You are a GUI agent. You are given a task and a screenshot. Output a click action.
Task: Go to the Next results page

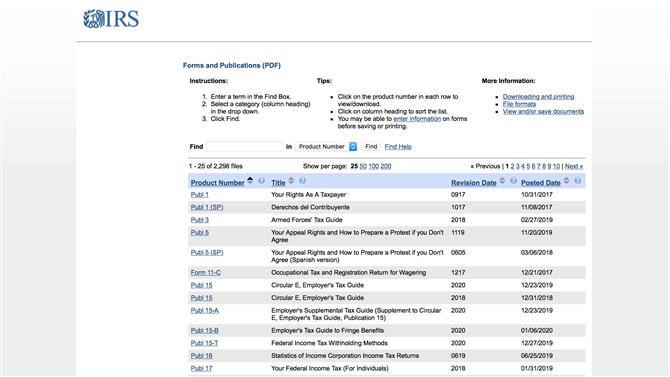pyautogui.click(x=573, y=166)
